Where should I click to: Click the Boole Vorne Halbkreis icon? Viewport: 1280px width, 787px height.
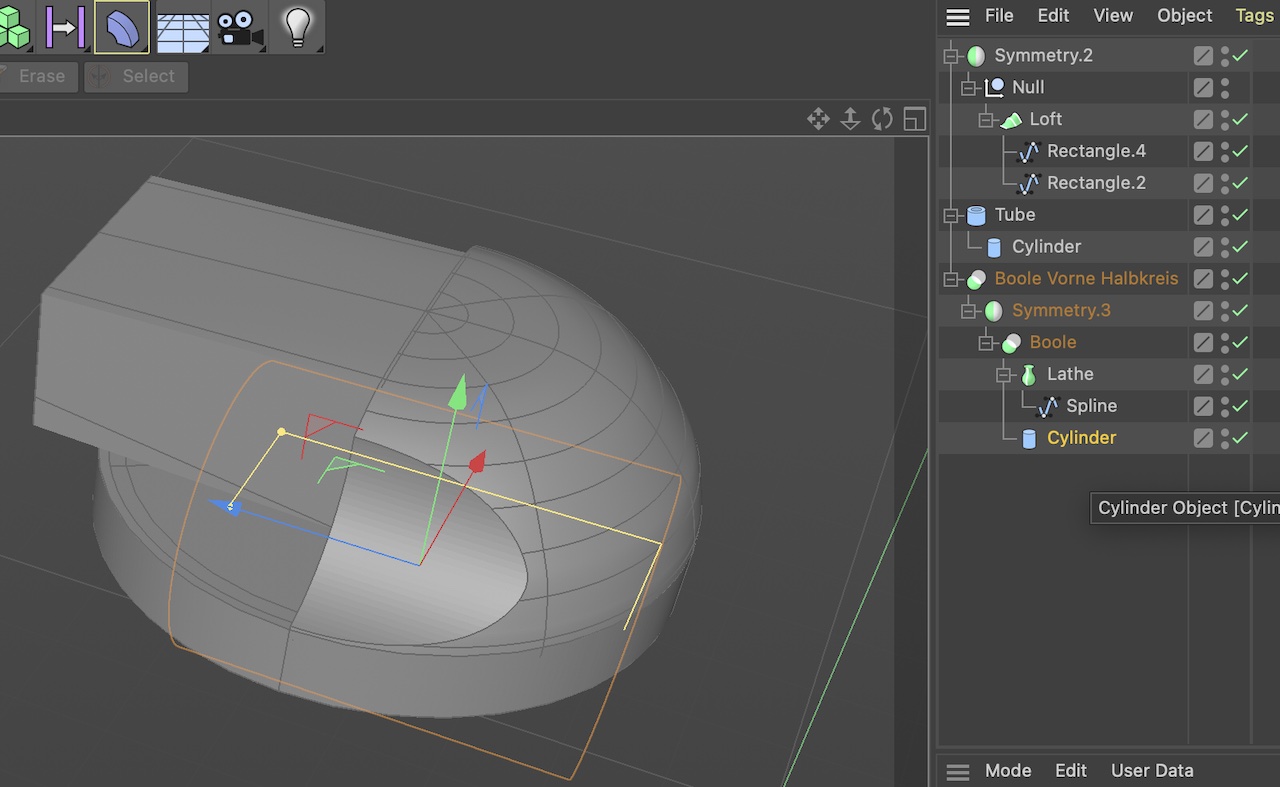click(x=976, y=279)
